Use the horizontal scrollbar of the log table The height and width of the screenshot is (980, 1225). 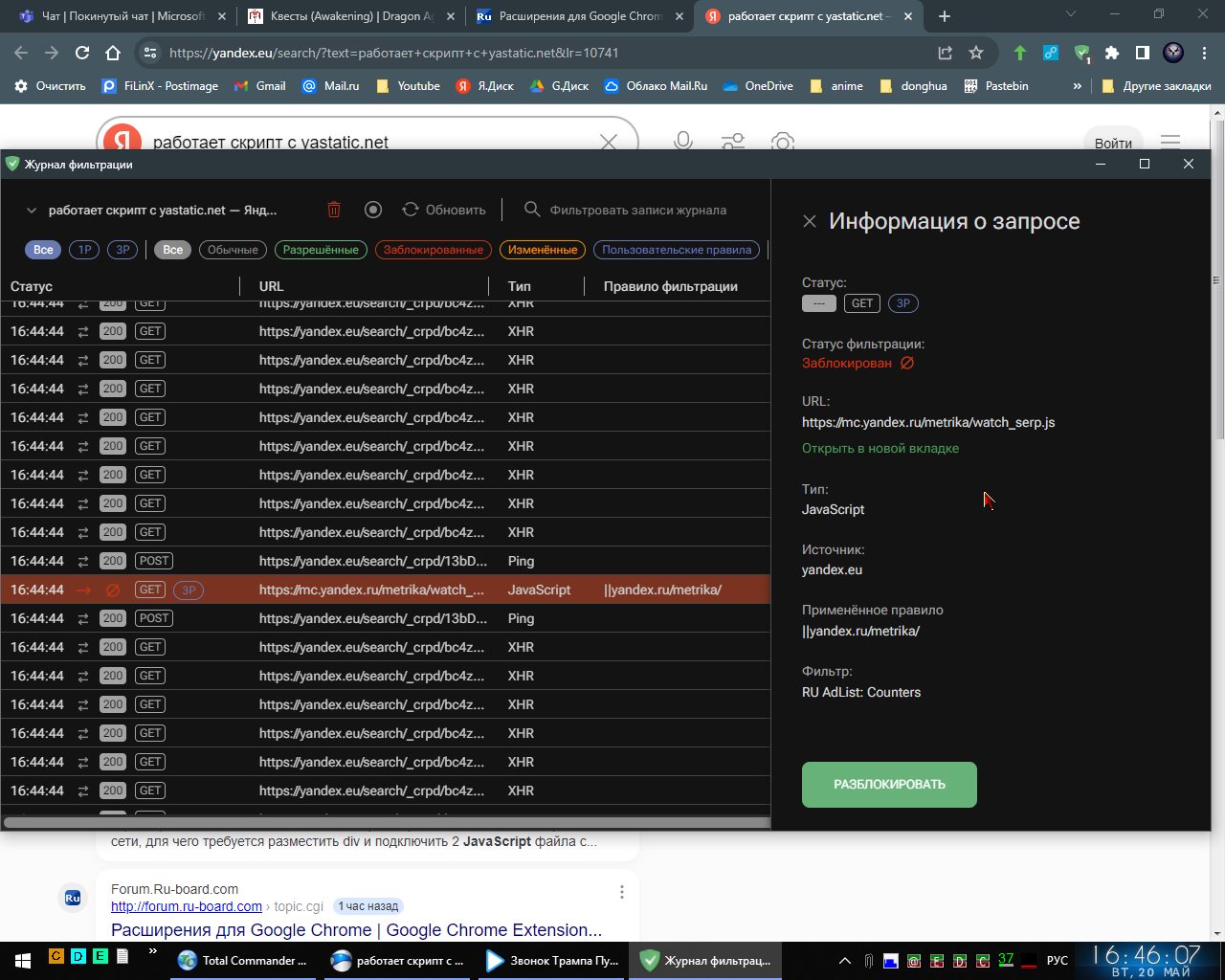point(386,821)
